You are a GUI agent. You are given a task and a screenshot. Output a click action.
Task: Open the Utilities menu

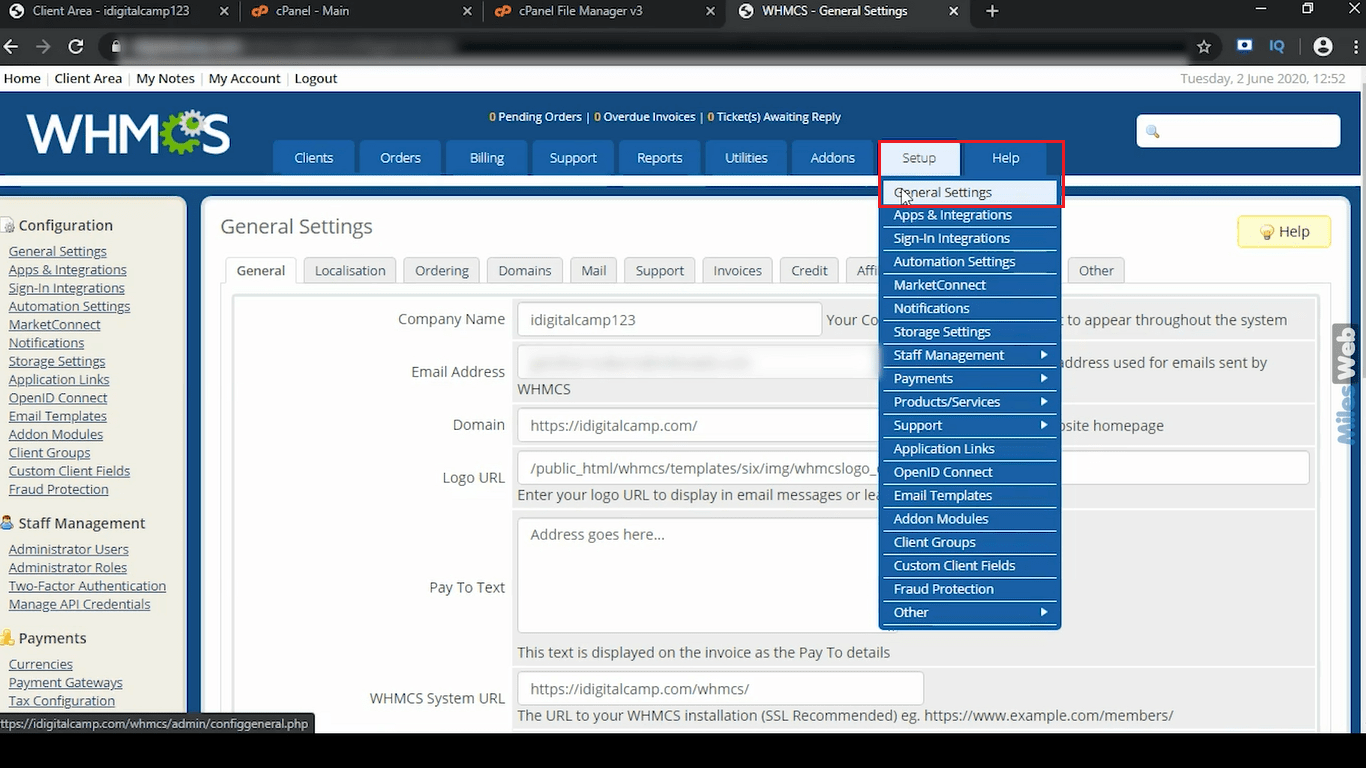(x=746, y=158)
